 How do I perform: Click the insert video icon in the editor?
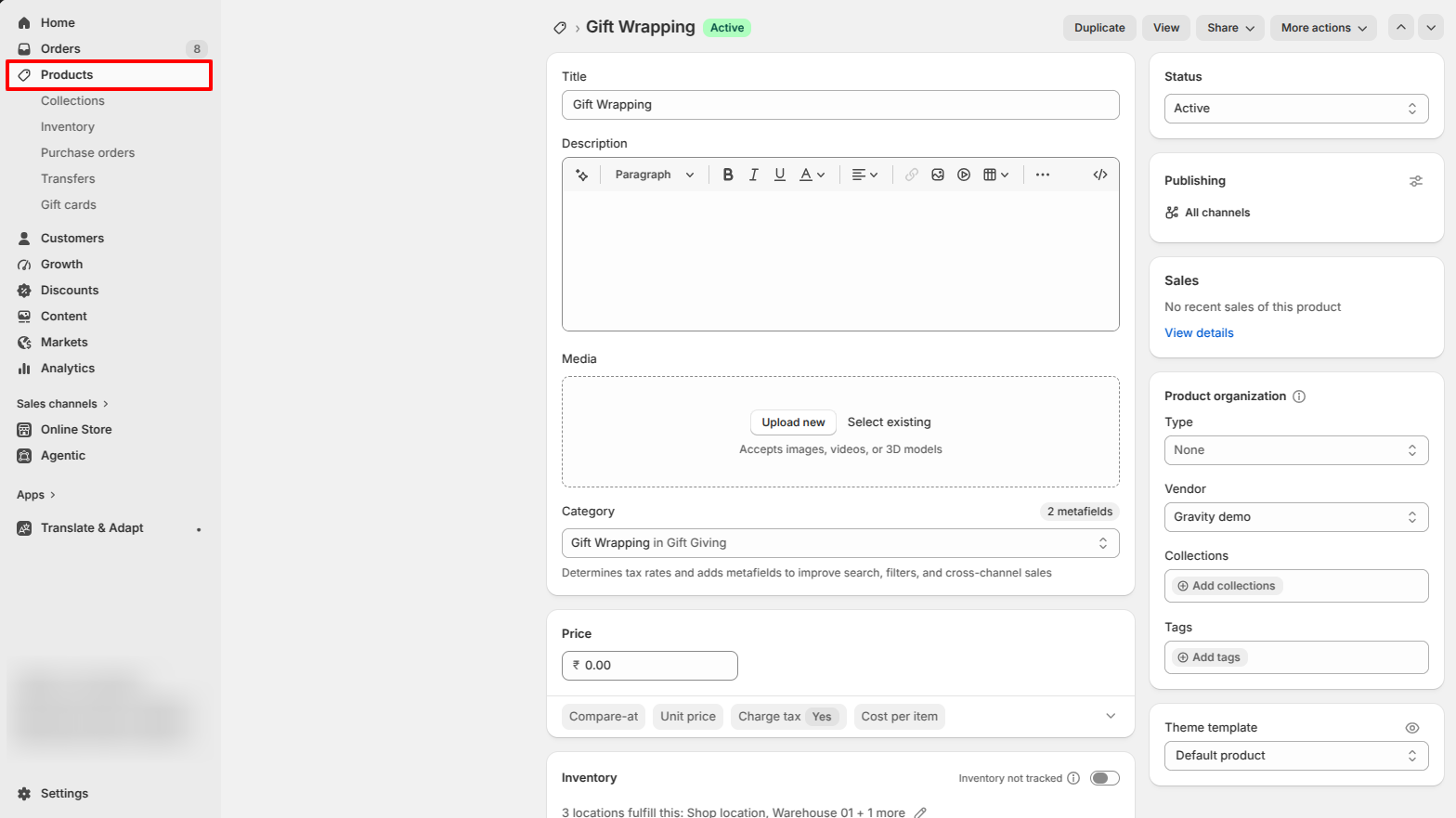pyautogui.click(x=964, y=175)
